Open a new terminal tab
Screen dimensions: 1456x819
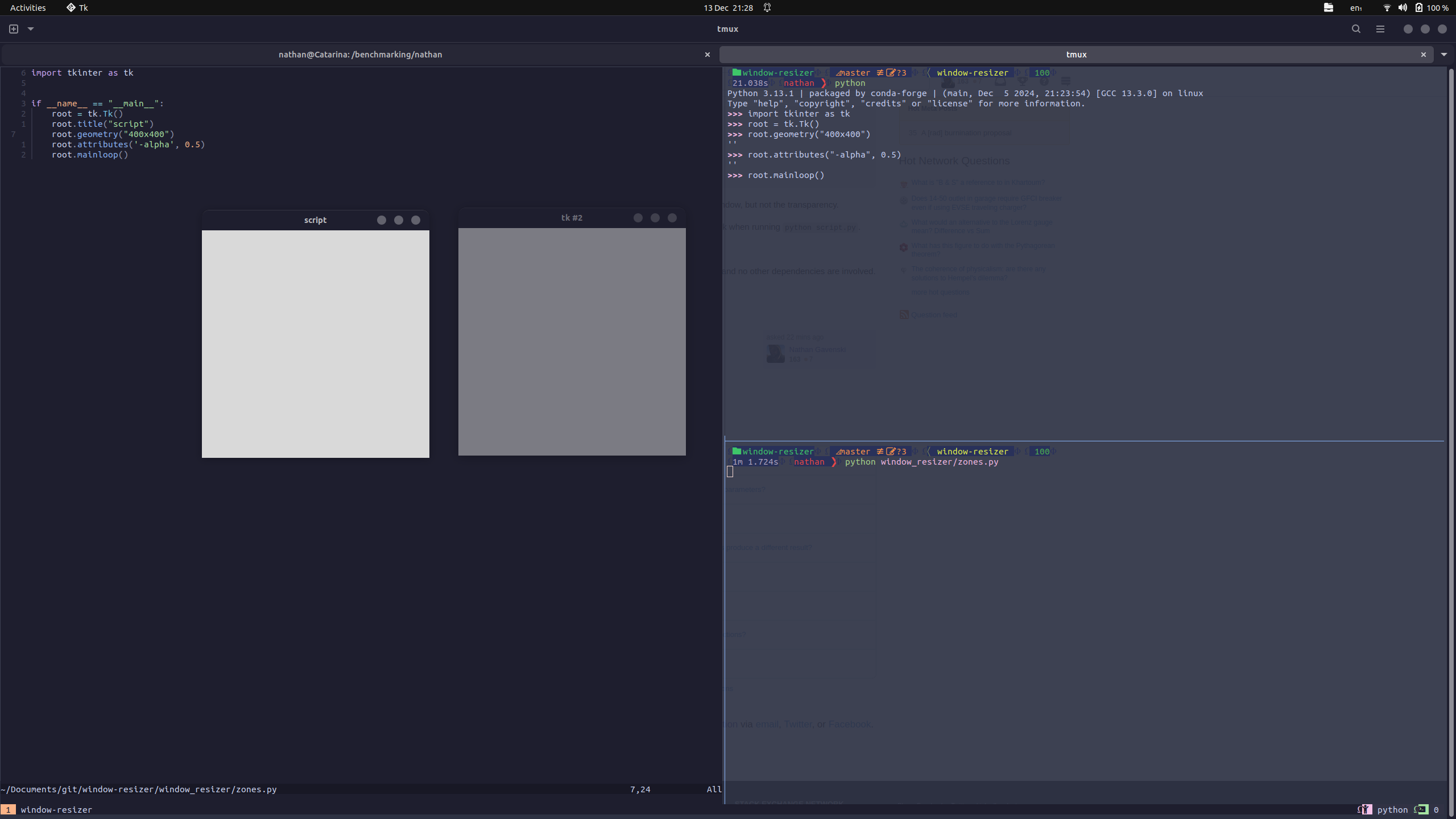[x=14, y=29]
